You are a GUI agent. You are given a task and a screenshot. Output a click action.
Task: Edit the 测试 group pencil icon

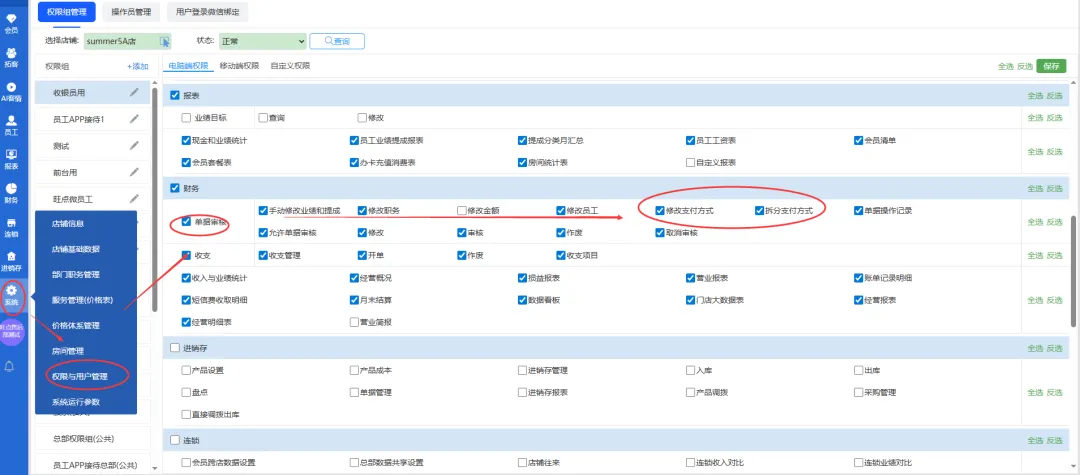[134, 145]
